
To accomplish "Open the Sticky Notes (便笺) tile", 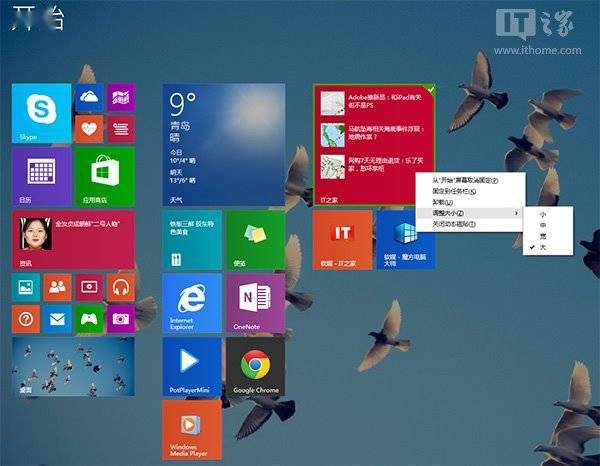I will [256, 240].
